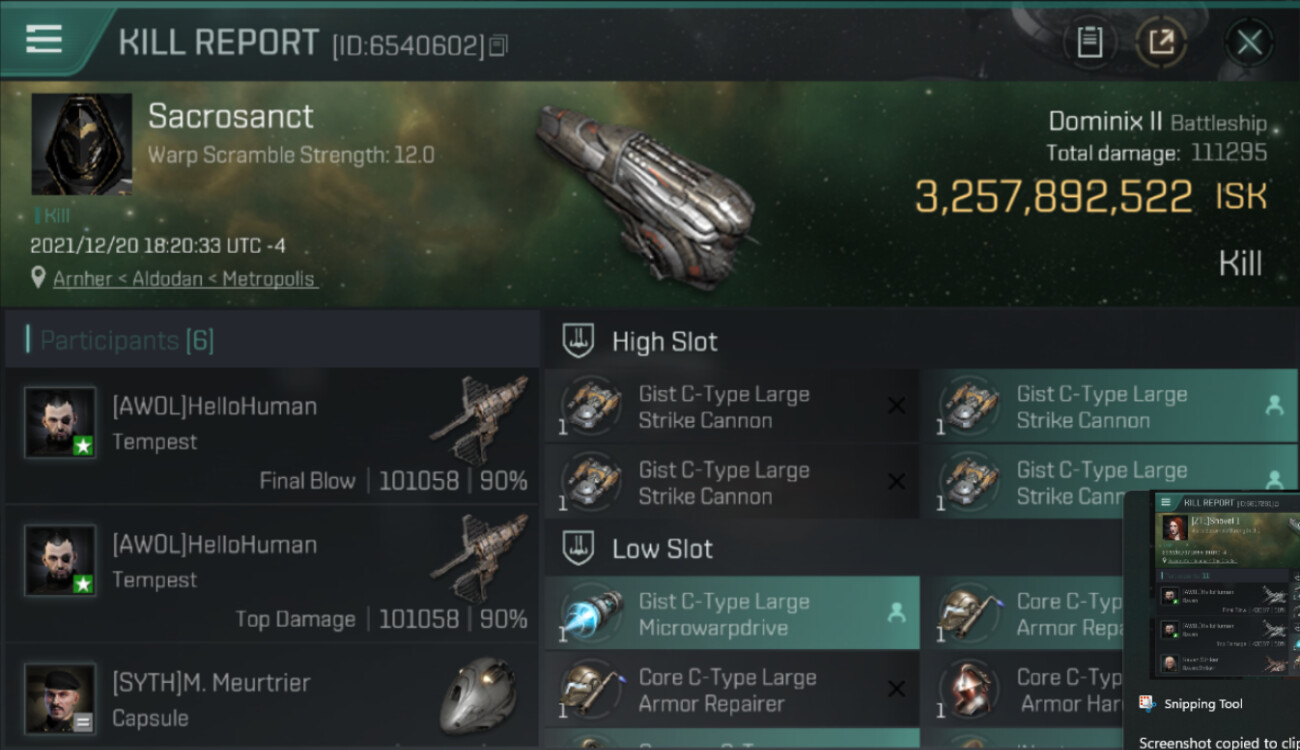The width and height of the screenshot is (1300, 750).
Task: Click the clipboard icon in the header
Action: (1089, 42)
